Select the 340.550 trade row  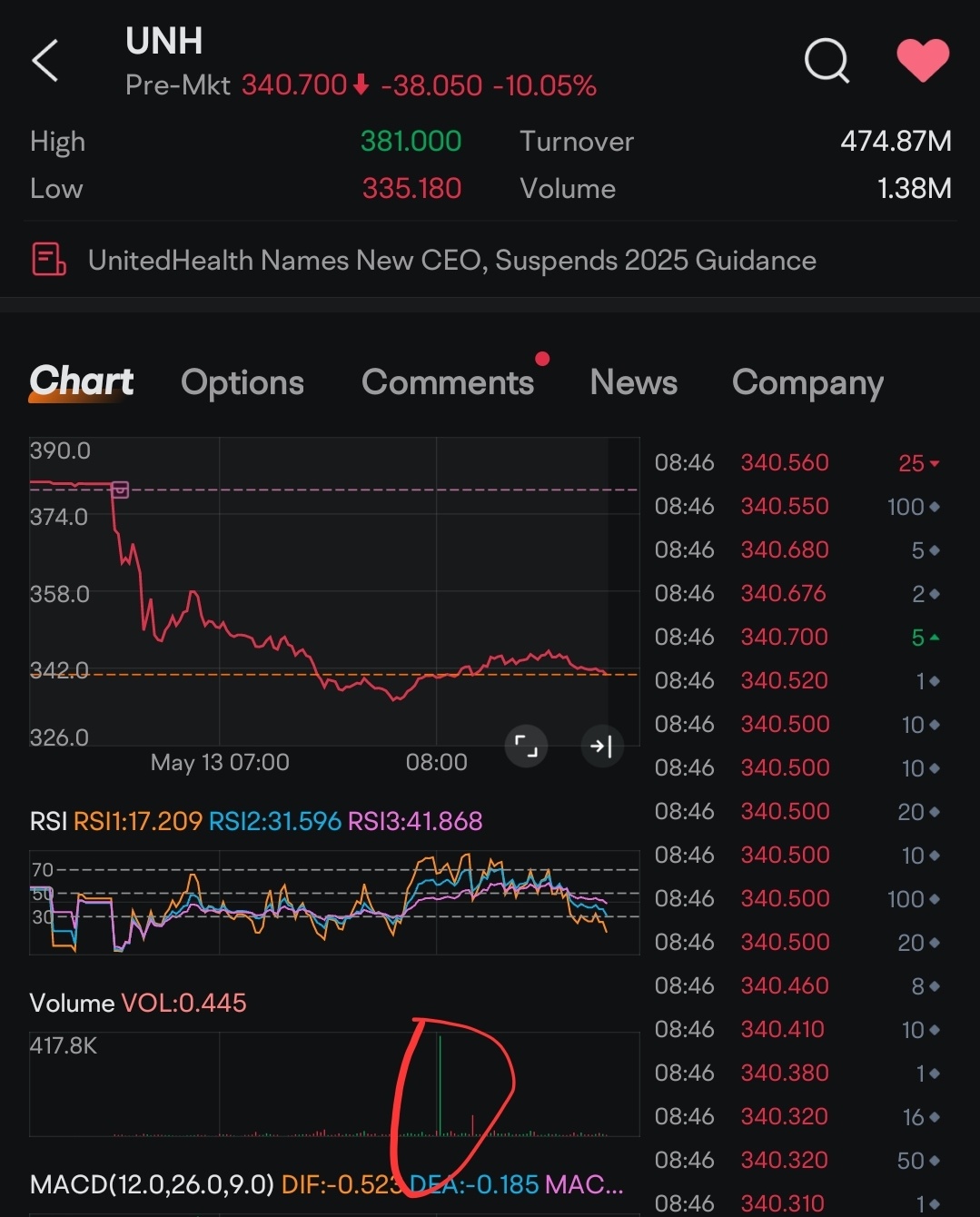tap(797, 506)
